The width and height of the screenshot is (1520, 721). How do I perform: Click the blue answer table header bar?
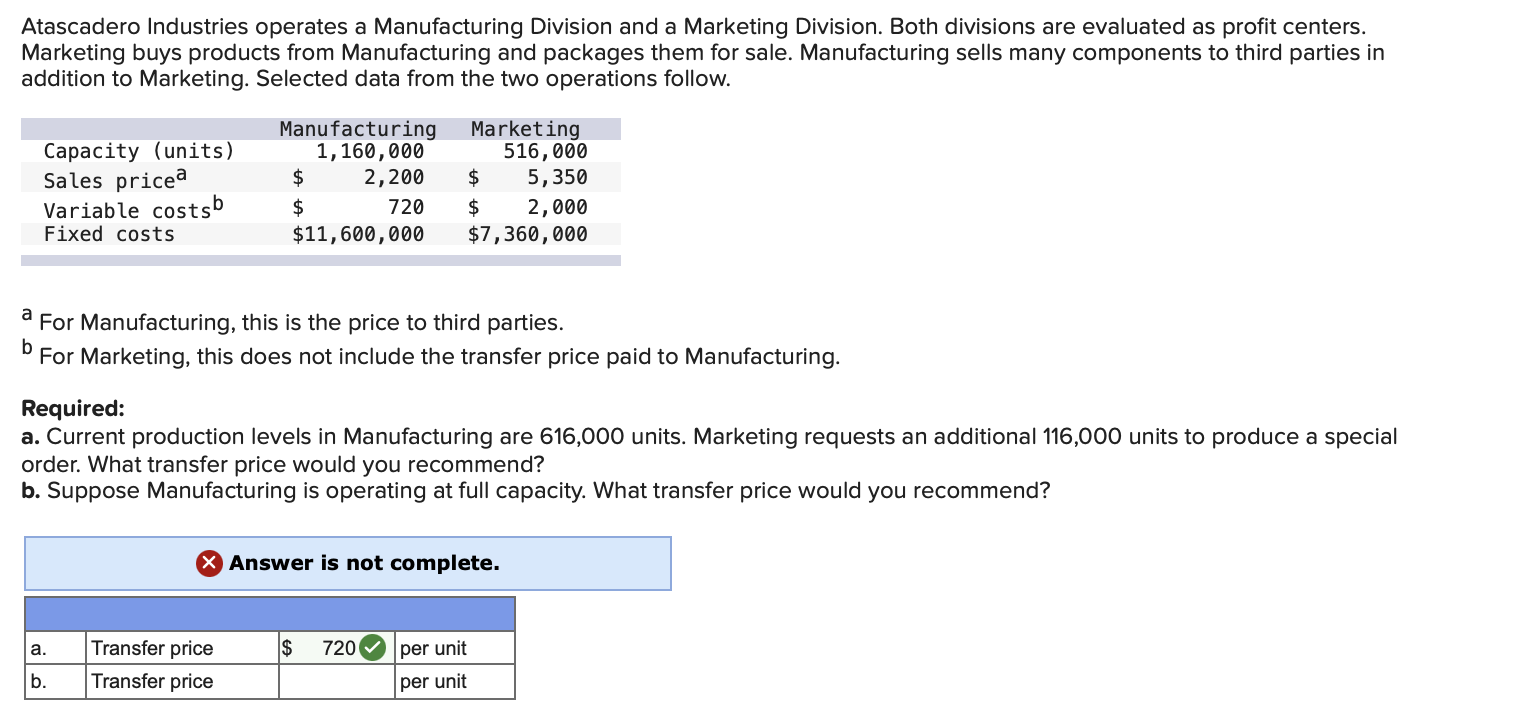coord(270,614)
